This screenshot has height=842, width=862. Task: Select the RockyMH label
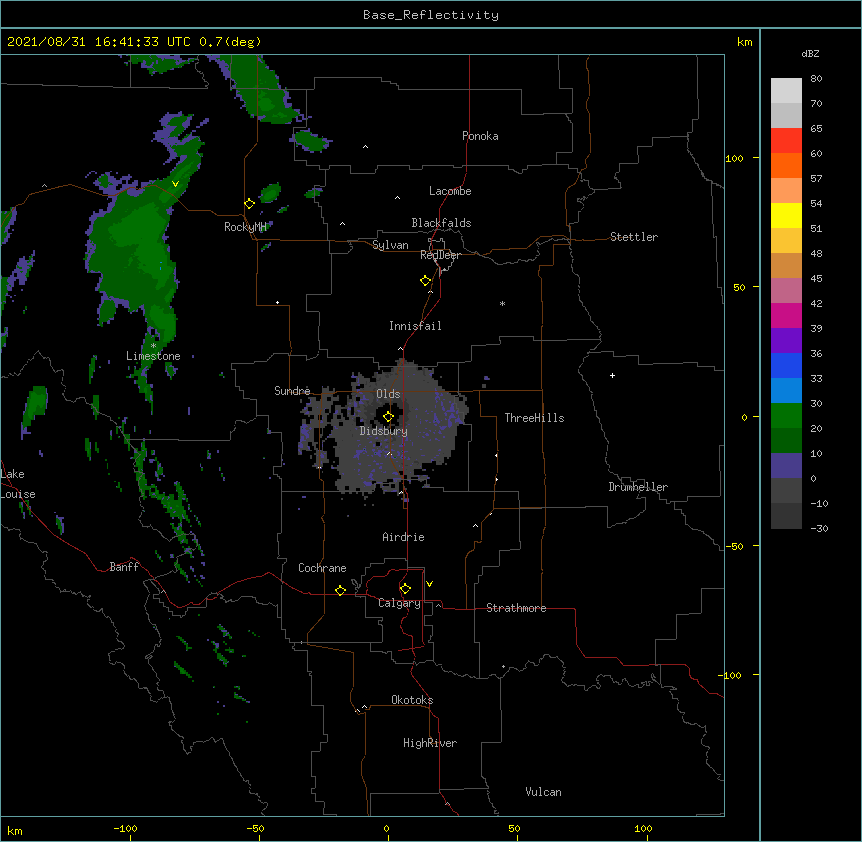click(x=245, y=227)
